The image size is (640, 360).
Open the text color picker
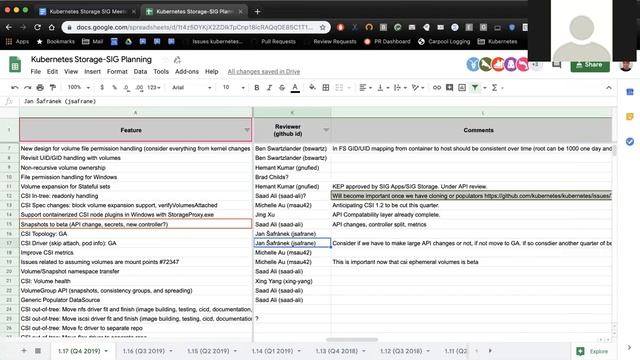[295, 87]
